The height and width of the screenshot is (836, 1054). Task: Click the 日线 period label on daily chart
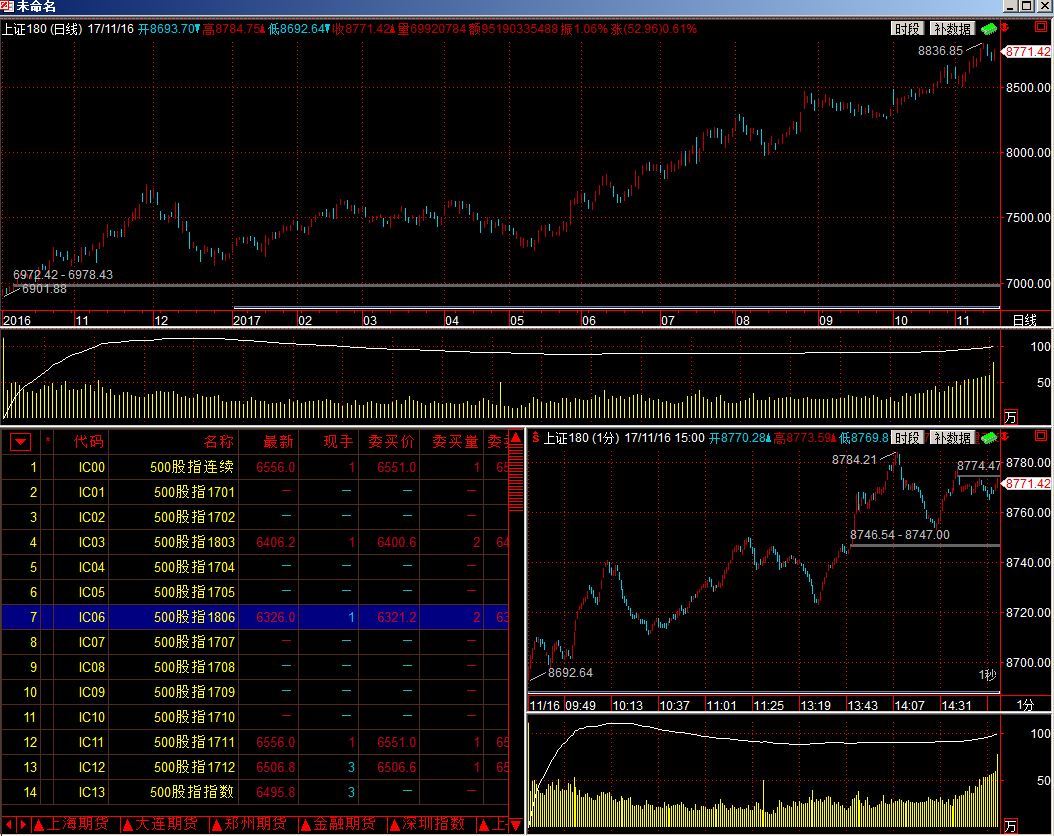[1025, 320]
